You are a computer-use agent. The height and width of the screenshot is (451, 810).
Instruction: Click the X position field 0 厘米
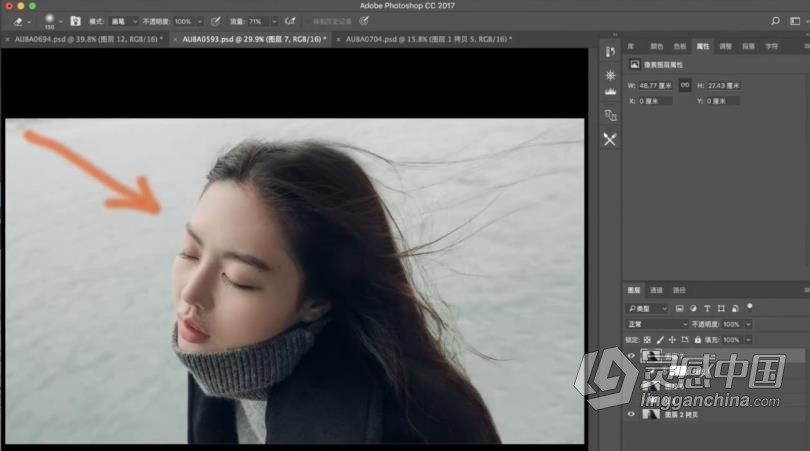point(656,101)
